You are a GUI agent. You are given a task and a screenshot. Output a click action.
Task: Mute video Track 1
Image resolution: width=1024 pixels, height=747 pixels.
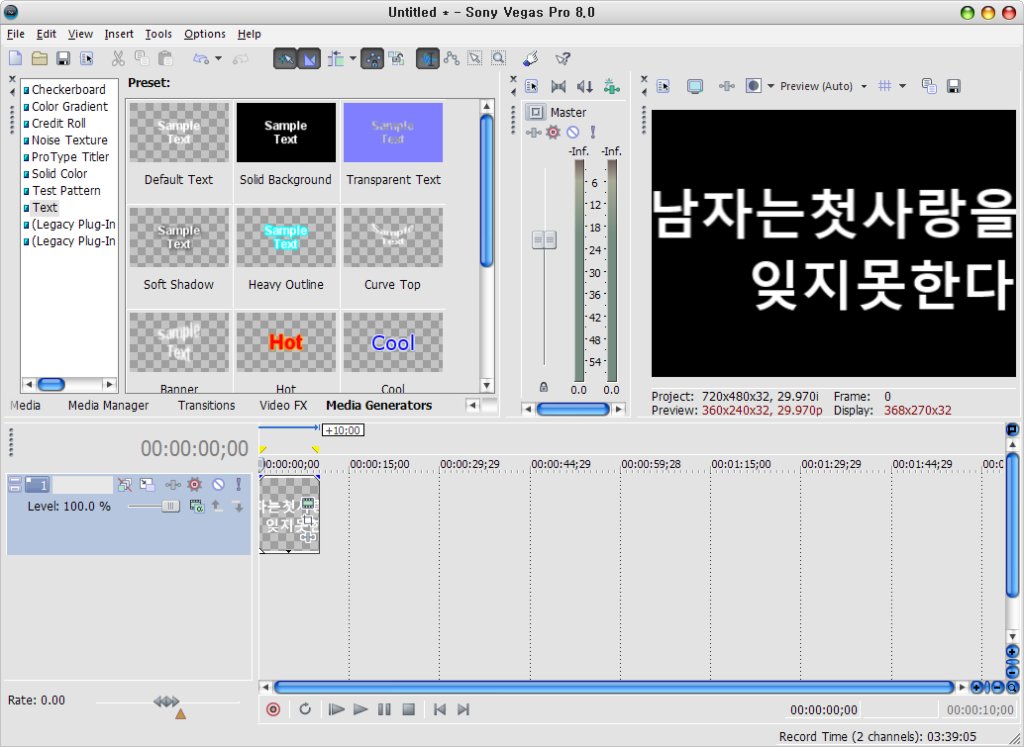(218, 485)
